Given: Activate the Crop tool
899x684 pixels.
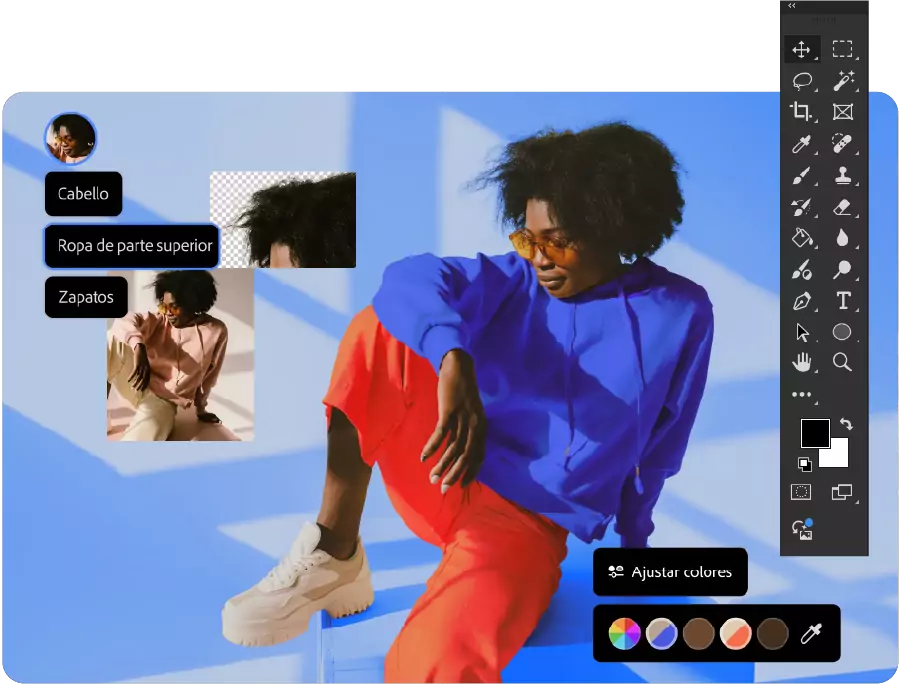Looking at the screenshot, I should [801, 112].
